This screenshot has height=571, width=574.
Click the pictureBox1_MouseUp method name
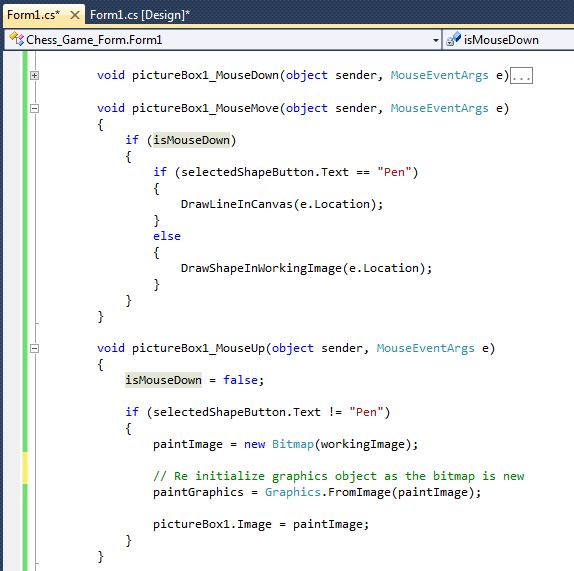pos(198,348)
